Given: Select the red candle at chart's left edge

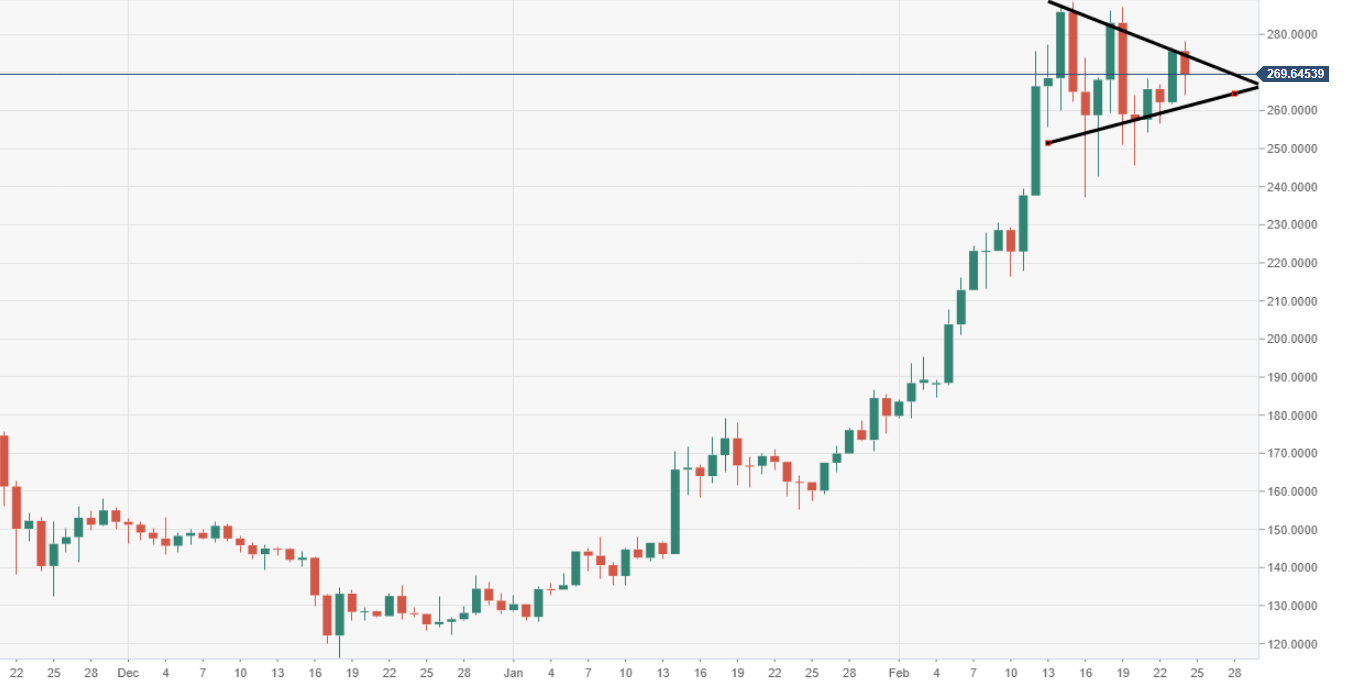Looking at the screenshot, I should tap(3, 460).
